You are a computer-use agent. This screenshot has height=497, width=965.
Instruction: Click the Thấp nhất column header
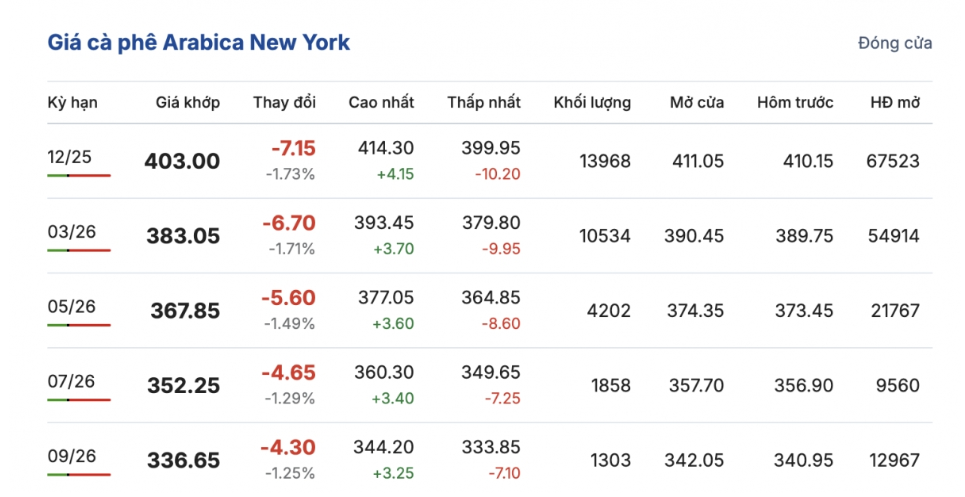point(484,102)
